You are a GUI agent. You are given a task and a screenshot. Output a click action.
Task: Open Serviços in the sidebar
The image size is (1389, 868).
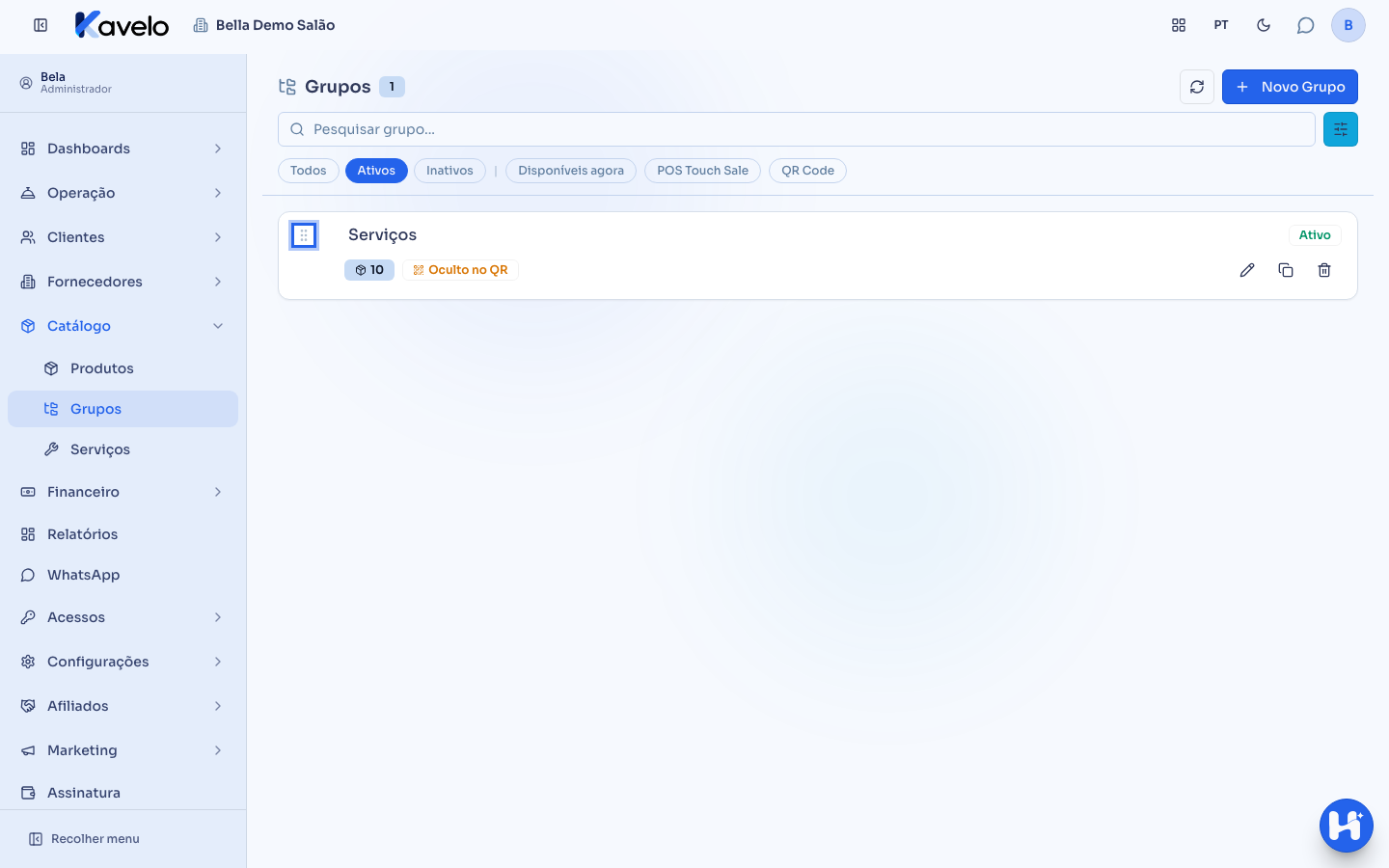[123, 449]
